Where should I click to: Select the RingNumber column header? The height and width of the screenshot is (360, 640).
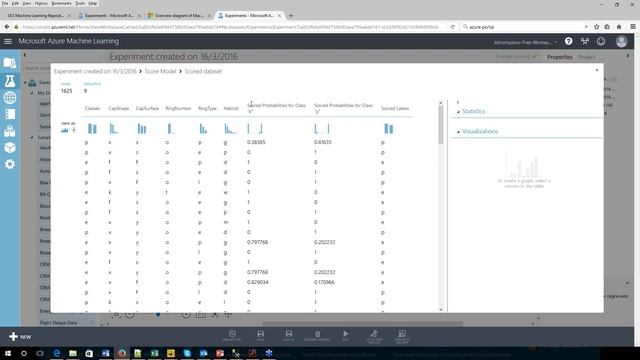point(178,109)
